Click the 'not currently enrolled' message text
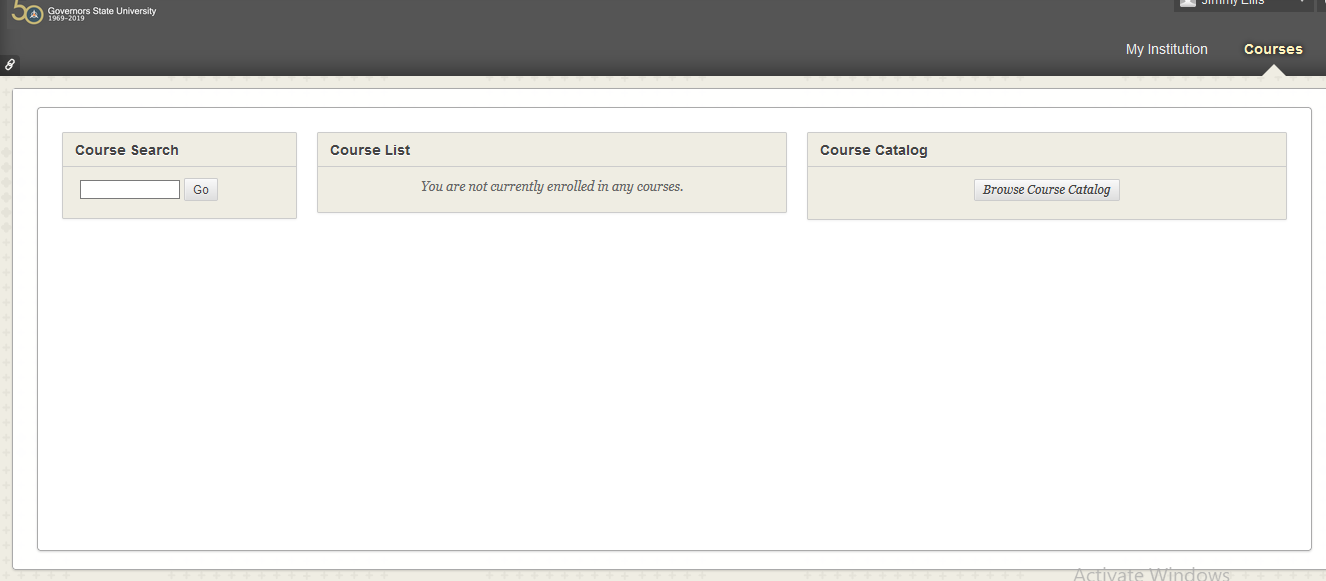This screenshot has height=581, width=1326. click(x=551, y=186)
